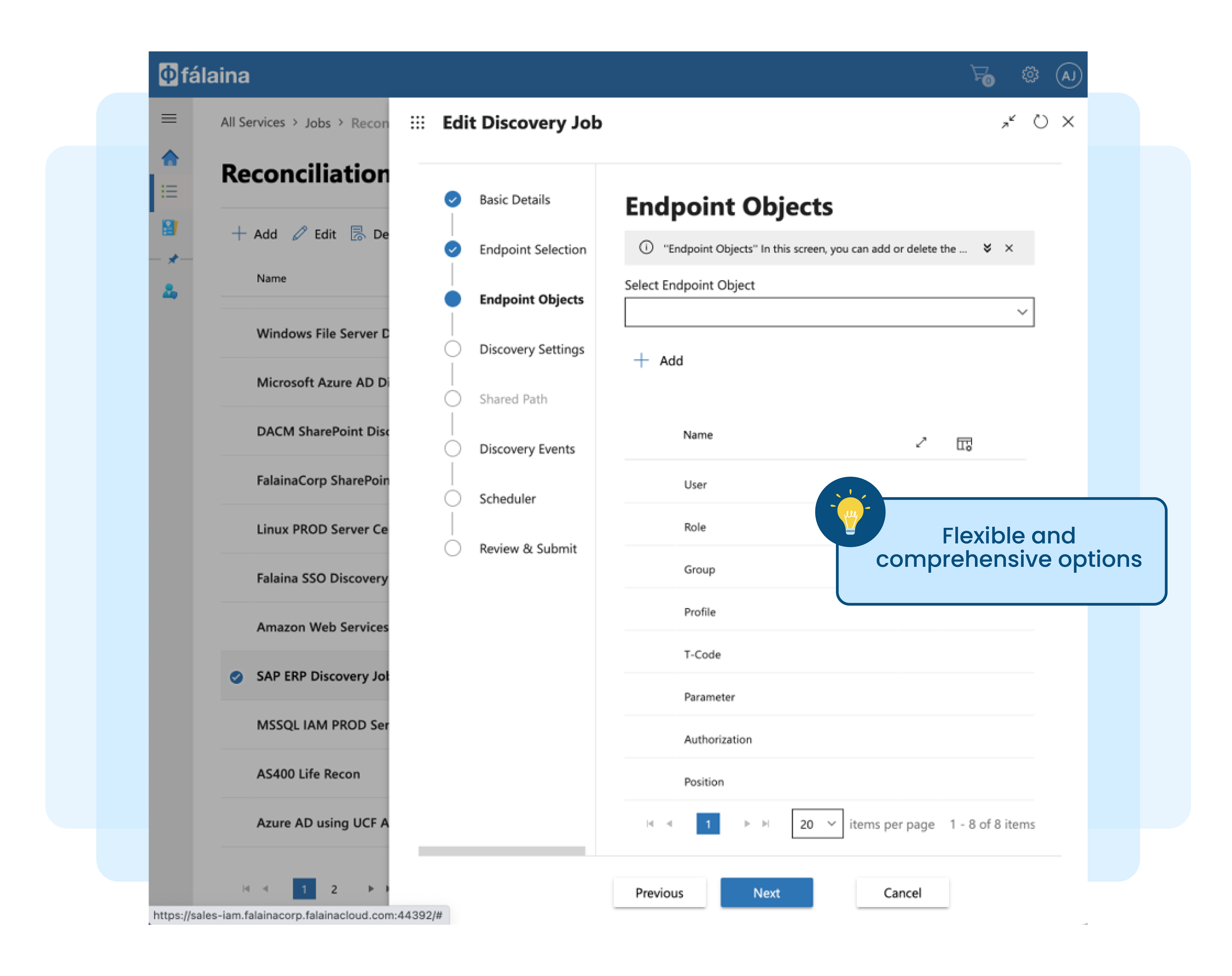Open the Basic Details step
The height and width of the screenshot is (976, 1232).
(x=514, y=199)
